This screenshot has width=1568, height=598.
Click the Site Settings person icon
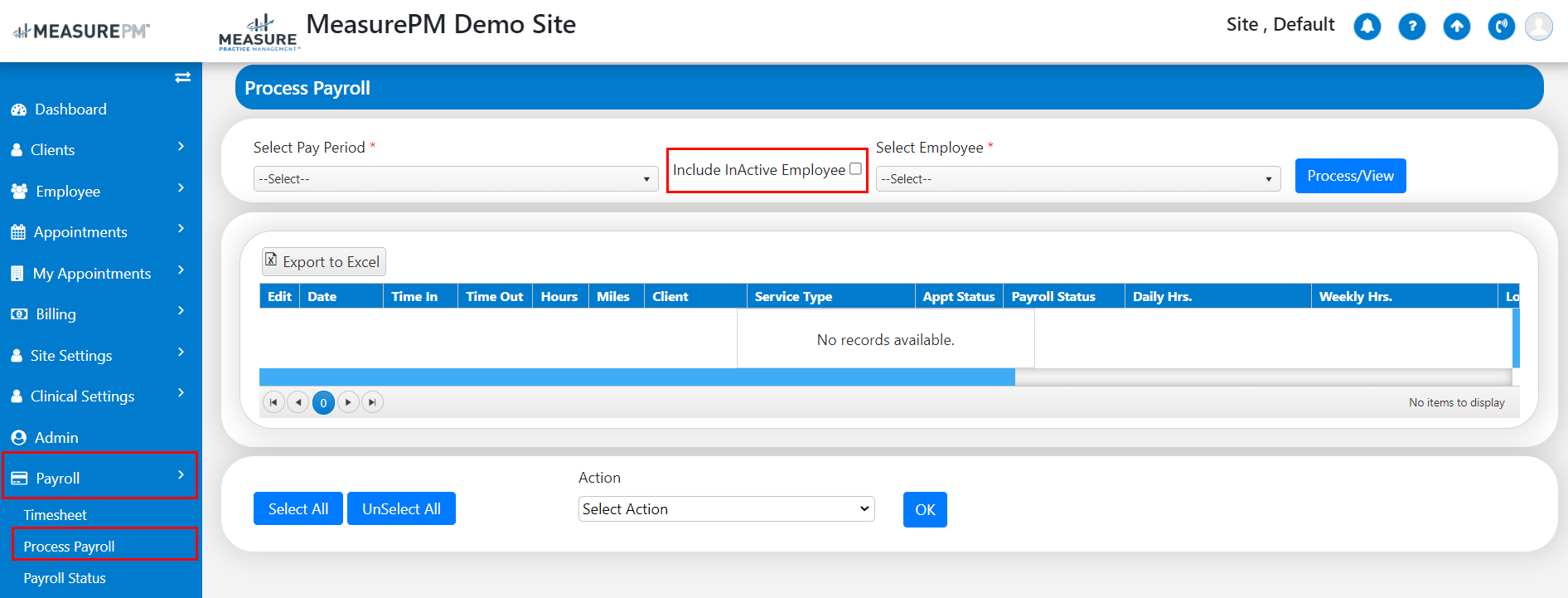[x=17, y=356]
